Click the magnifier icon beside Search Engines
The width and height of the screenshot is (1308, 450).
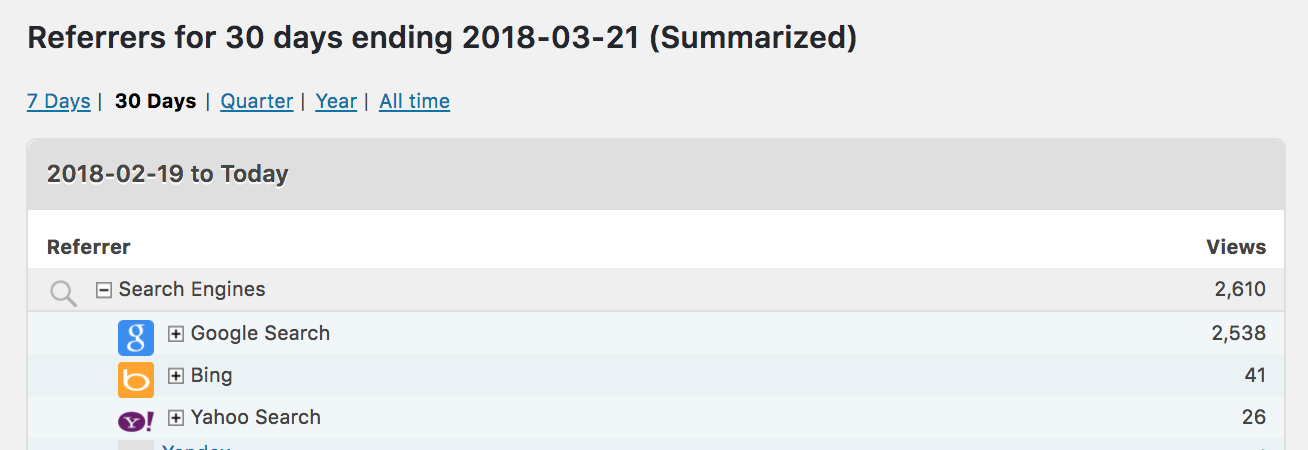(63, 293)
